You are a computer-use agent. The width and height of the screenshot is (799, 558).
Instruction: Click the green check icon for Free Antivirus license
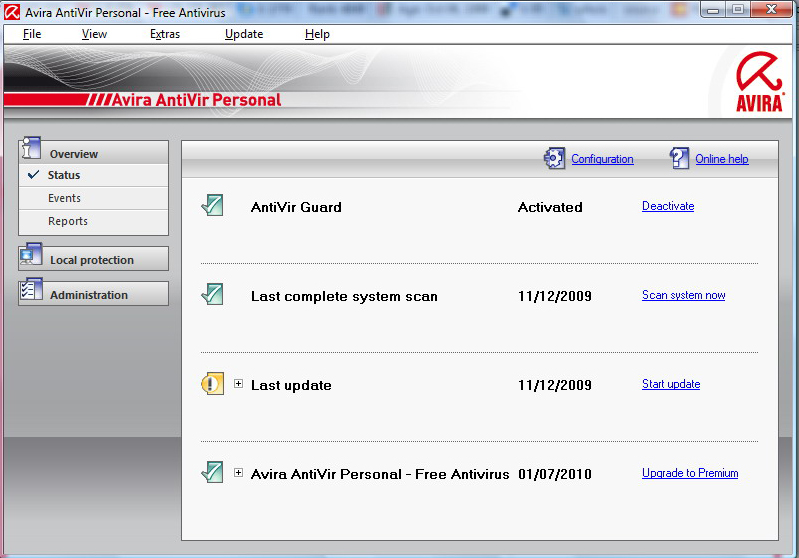(212, 472)
